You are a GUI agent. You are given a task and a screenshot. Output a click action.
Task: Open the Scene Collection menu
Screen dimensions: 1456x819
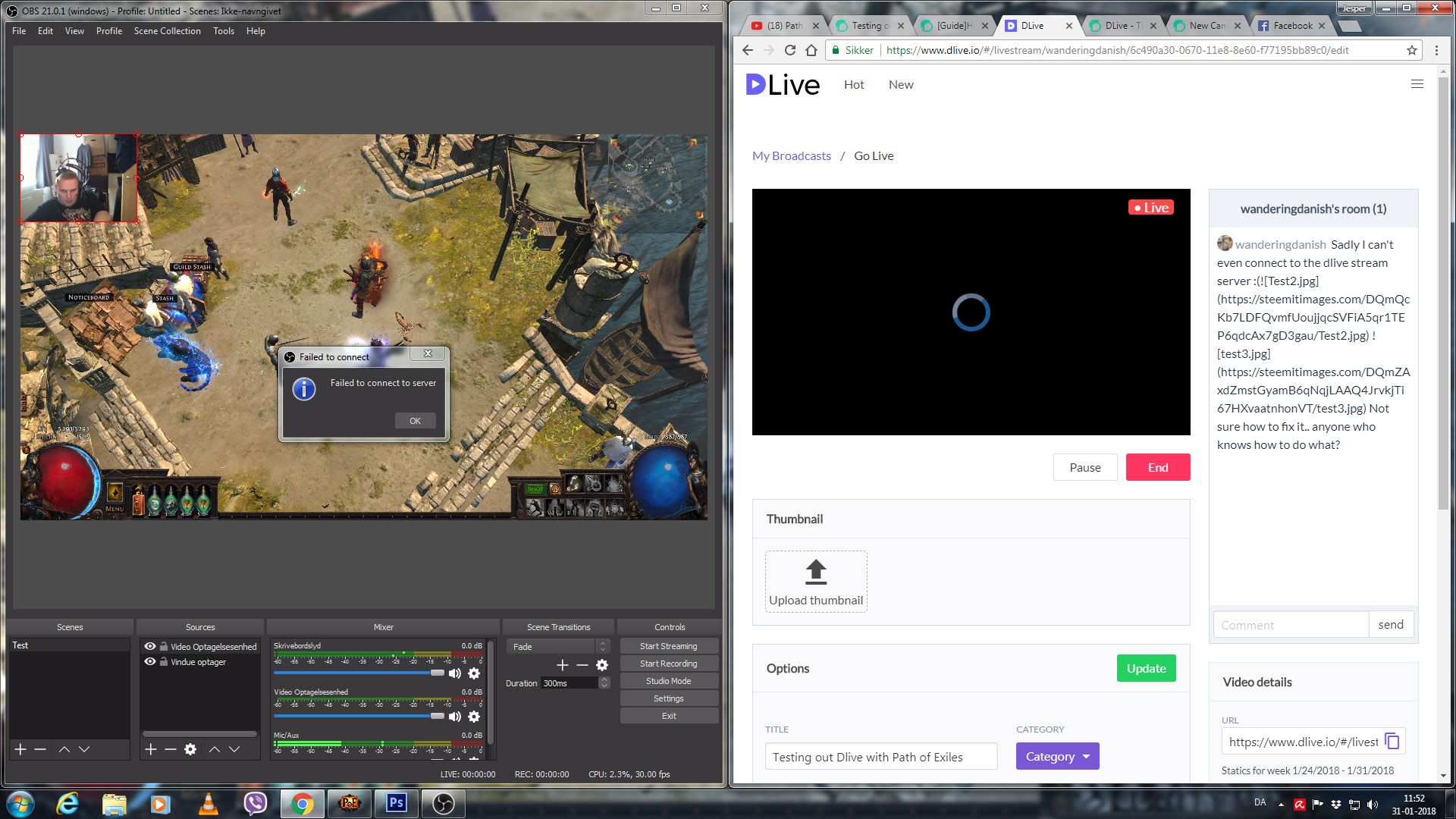(x=168, y=31)
